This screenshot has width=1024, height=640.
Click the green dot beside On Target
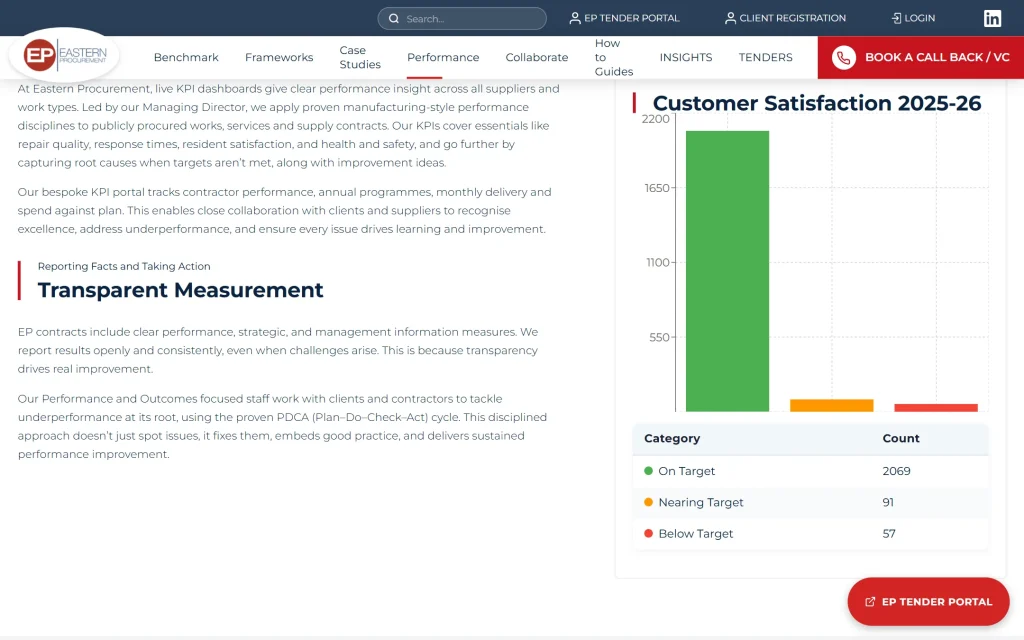(x=648, y=471)
